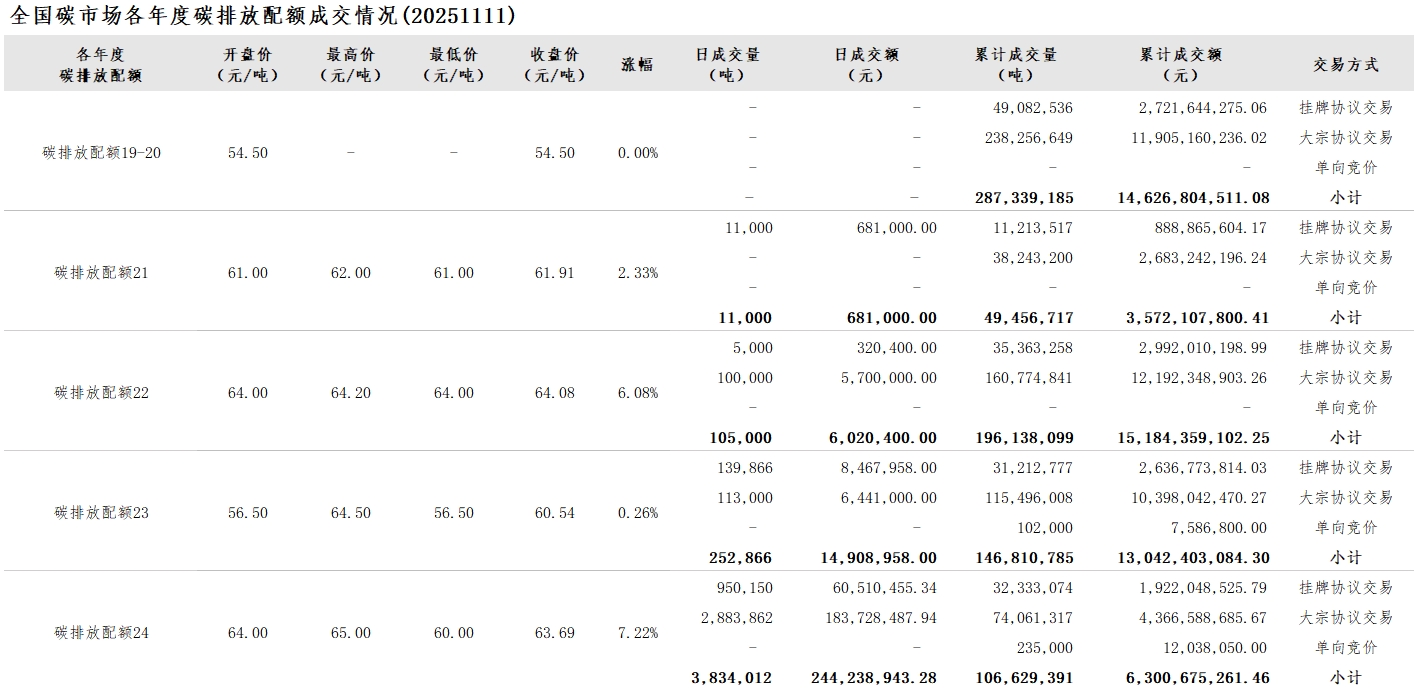The width and height of the screenshot is (1420, 694).
Task: Select daily turnover subtotal 244,238,943.28
Action: (873, 678)
